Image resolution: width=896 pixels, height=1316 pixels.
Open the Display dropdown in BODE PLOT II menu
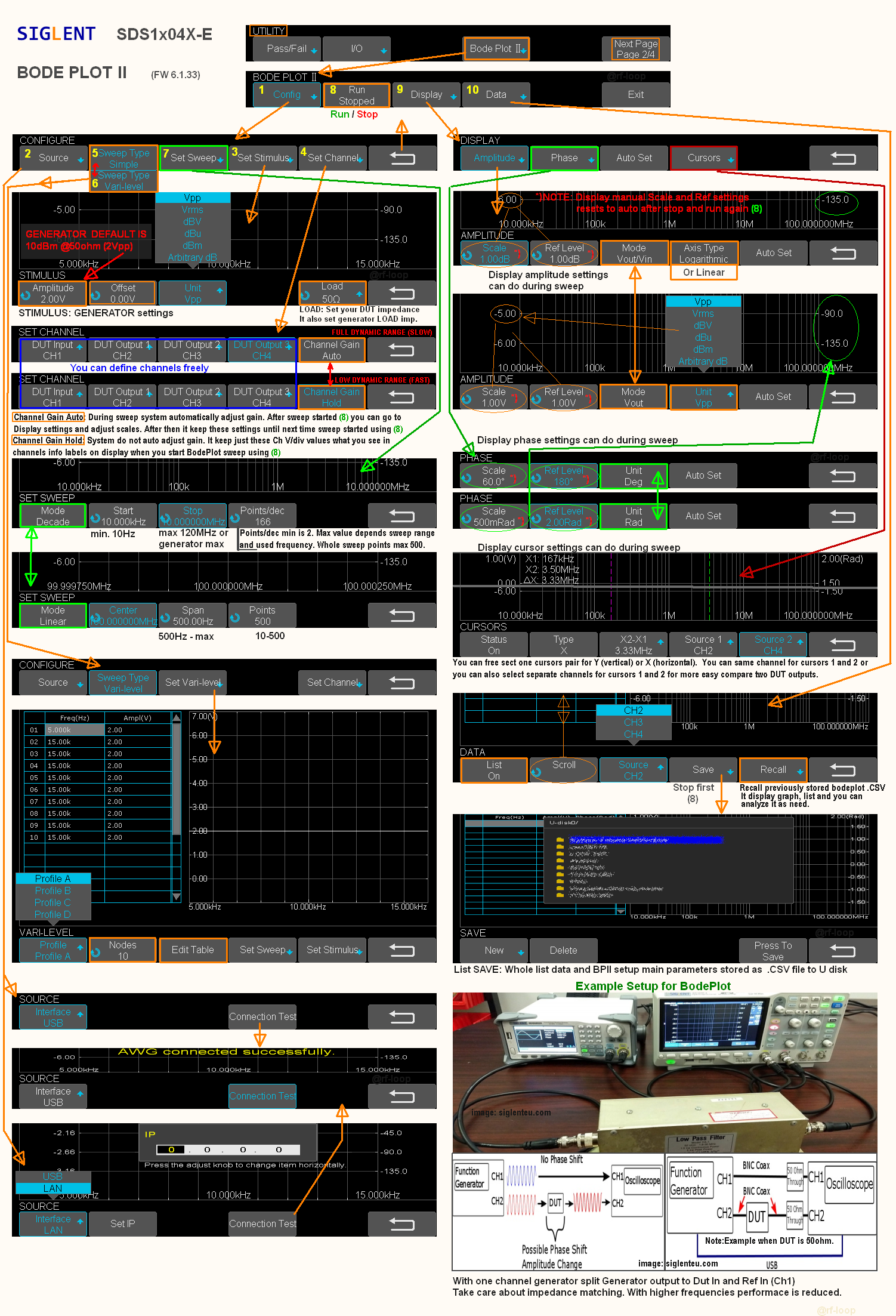coord(427,95)
